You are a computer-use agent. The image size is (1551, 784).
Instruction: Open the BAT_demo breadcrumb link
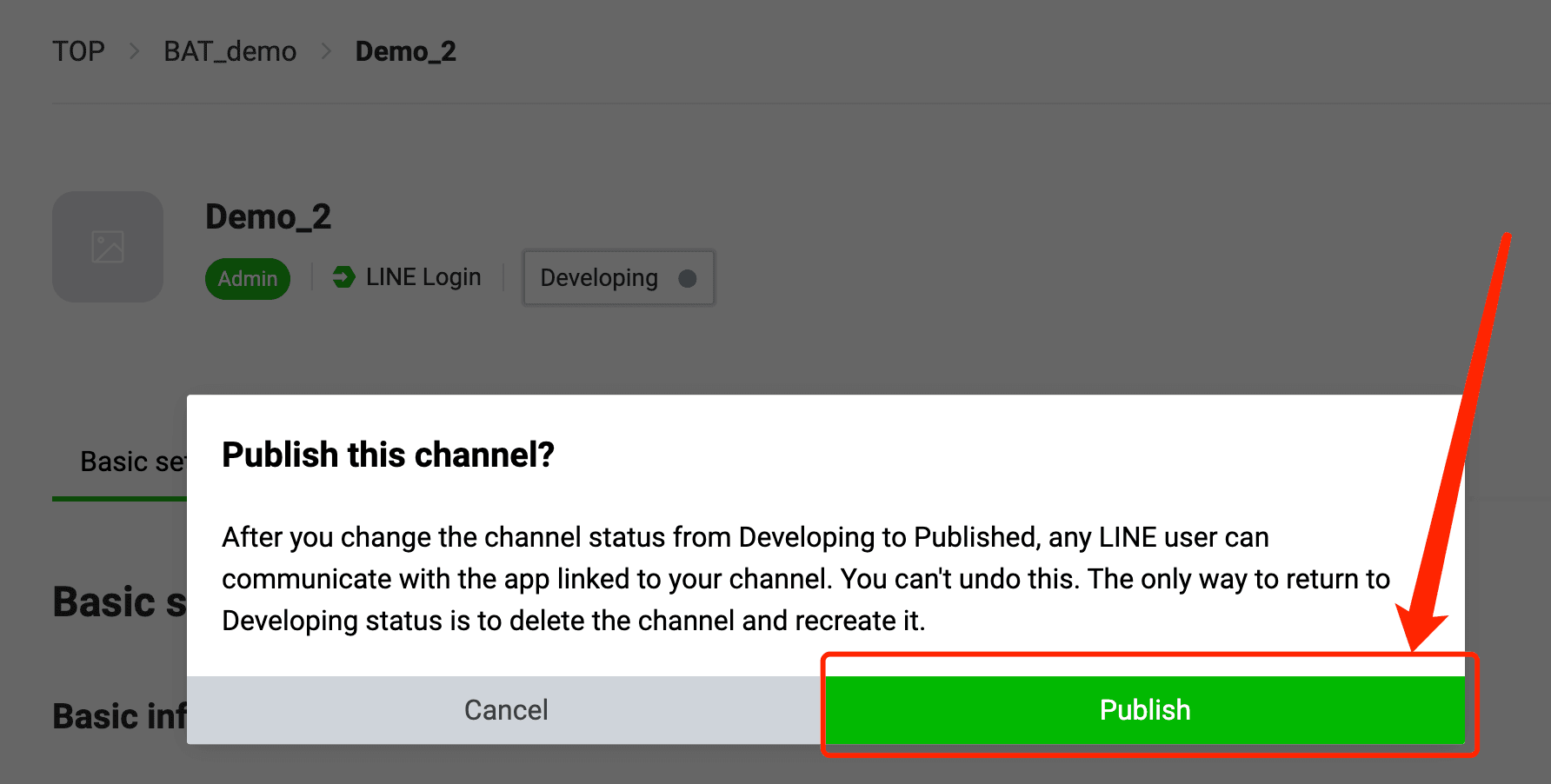(230, 51)
